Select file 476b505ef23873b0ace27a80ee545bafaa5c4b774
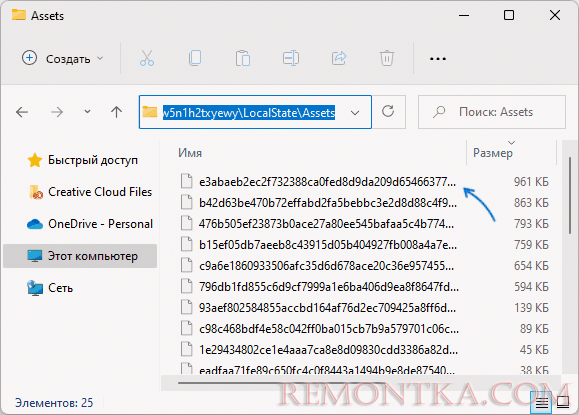This screenshot has width=579, height=415. [x=326, y=224]
